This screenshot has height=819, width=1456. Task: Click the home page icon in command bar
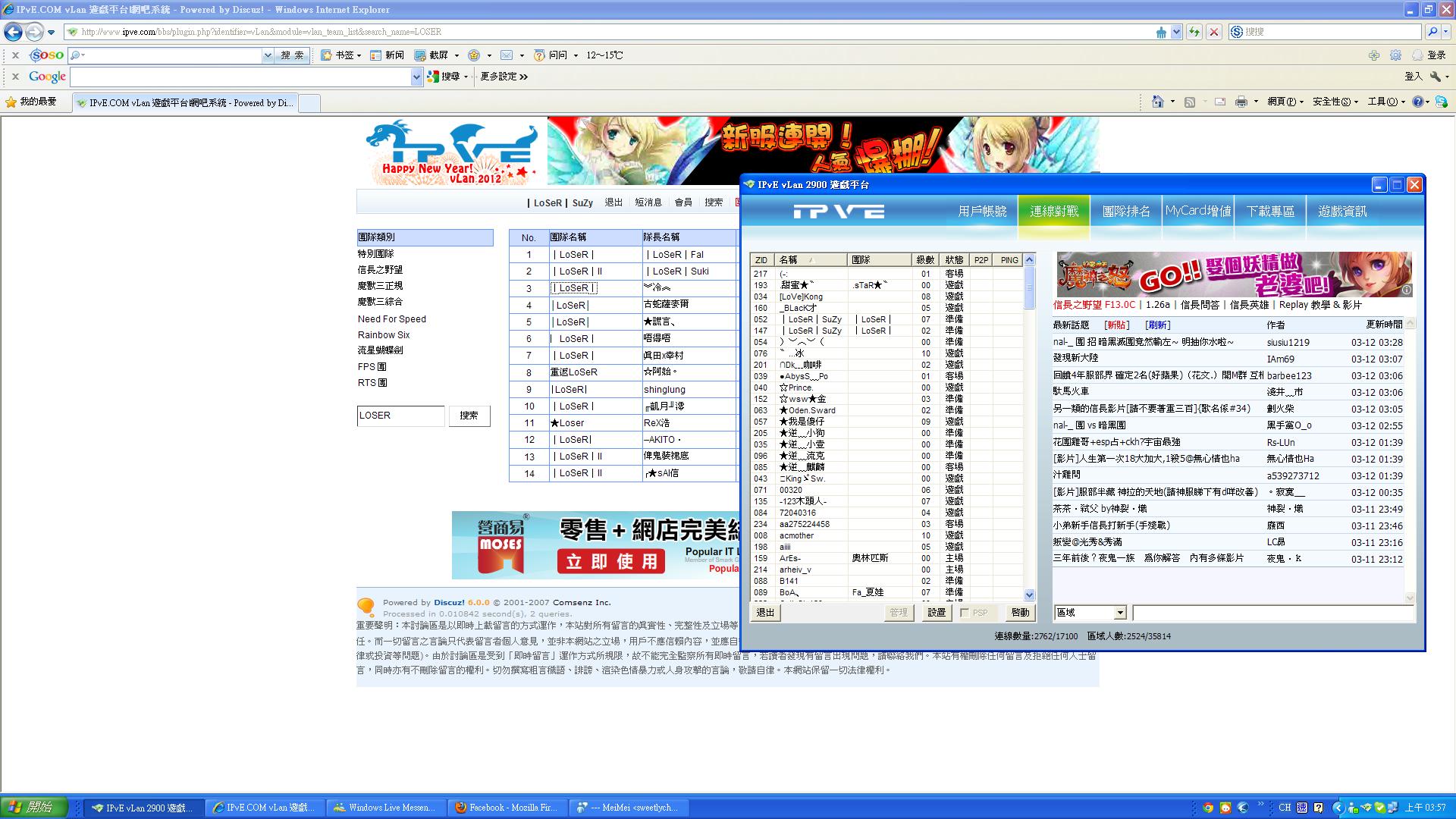[1157, 102]
